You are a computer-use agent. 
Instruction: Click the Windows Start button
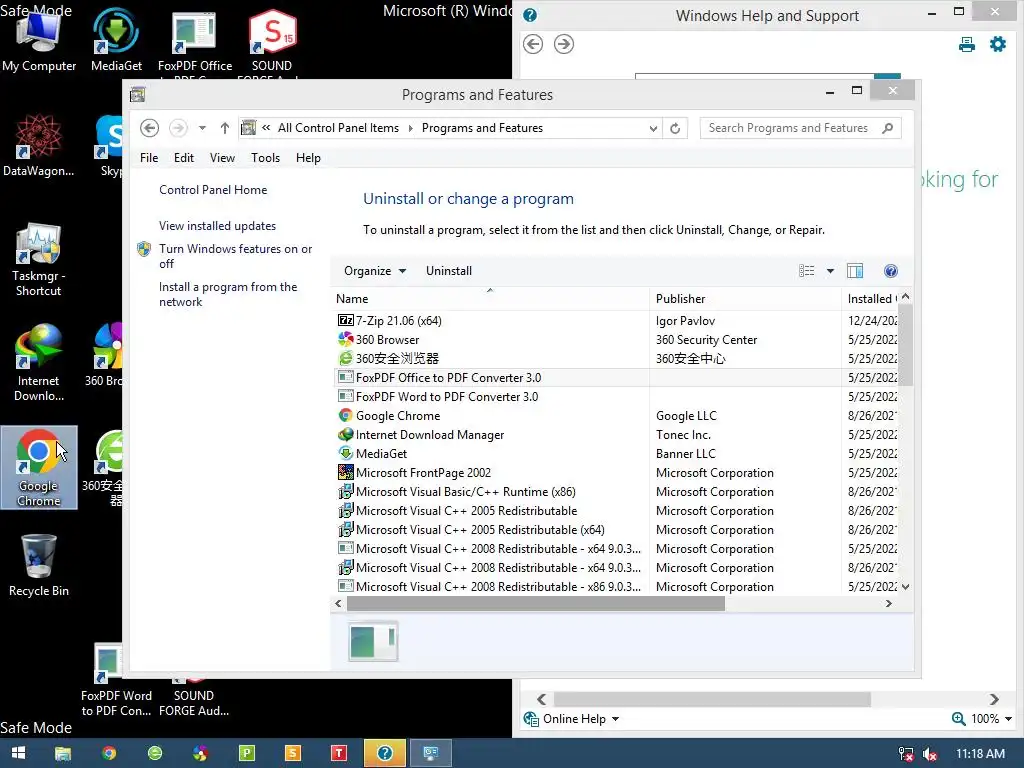pos(18,753)
